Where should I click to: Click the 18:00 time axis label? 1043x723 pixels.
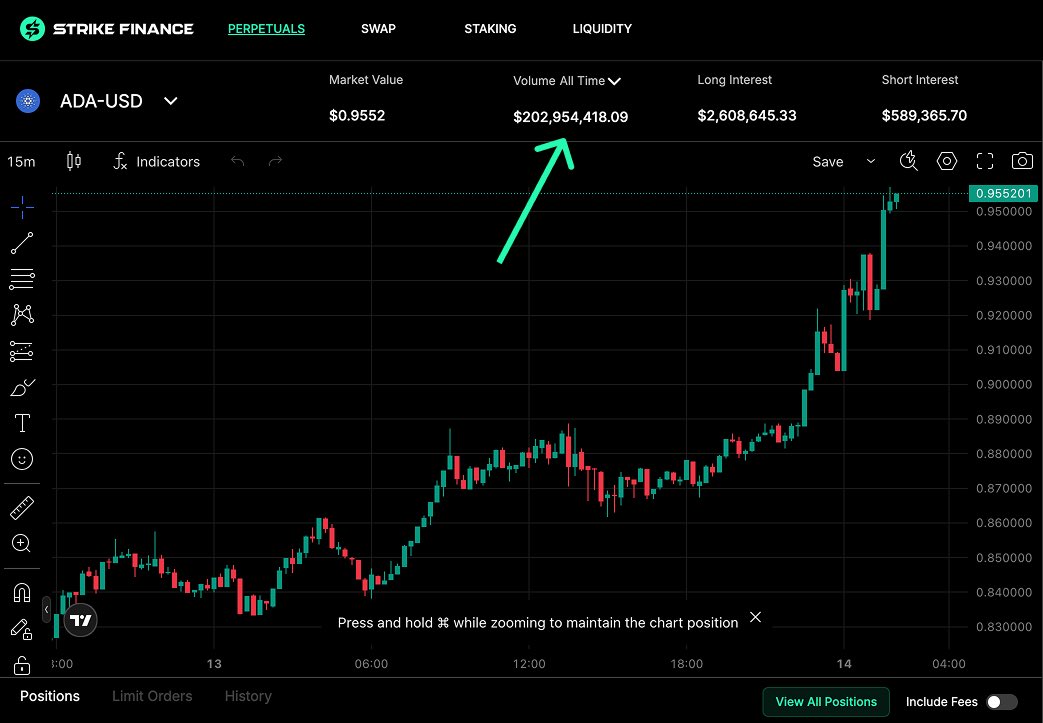pos(686,664)
